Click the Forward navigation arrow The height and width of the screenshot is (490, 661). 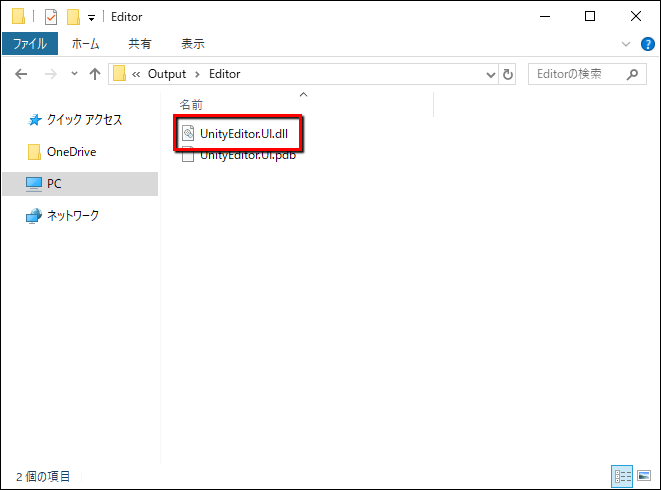(51, 74)
